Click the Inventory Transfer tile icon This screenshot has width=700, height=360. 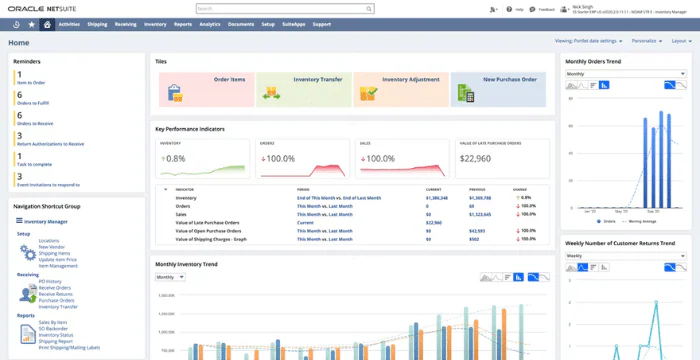click(271, 93)
